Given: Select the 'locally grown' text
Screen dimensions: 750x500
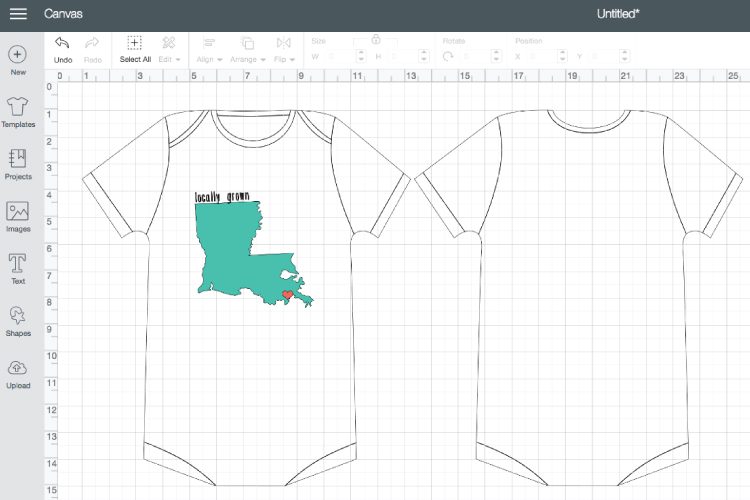Looking at the screenshot, I should [222, 197].
